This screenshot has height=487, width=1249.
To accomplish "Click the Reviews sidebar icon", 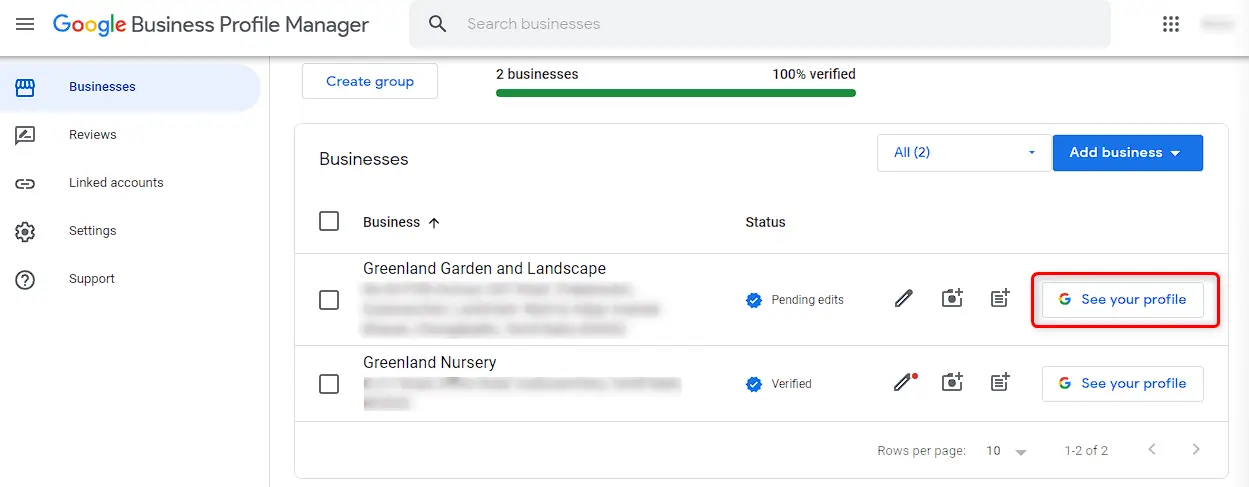I will pyautogui.click(x=25, y=135).
